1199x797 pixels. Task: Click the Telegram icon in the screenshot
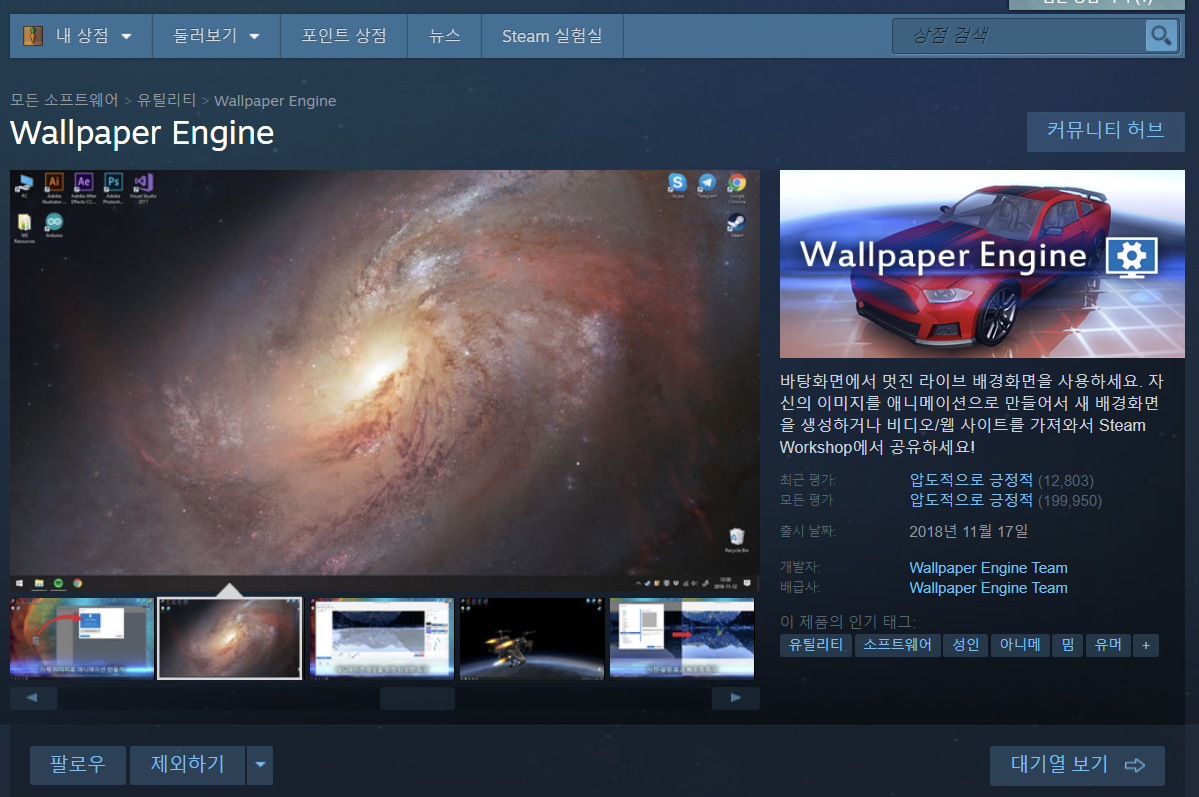pos(707,183)
